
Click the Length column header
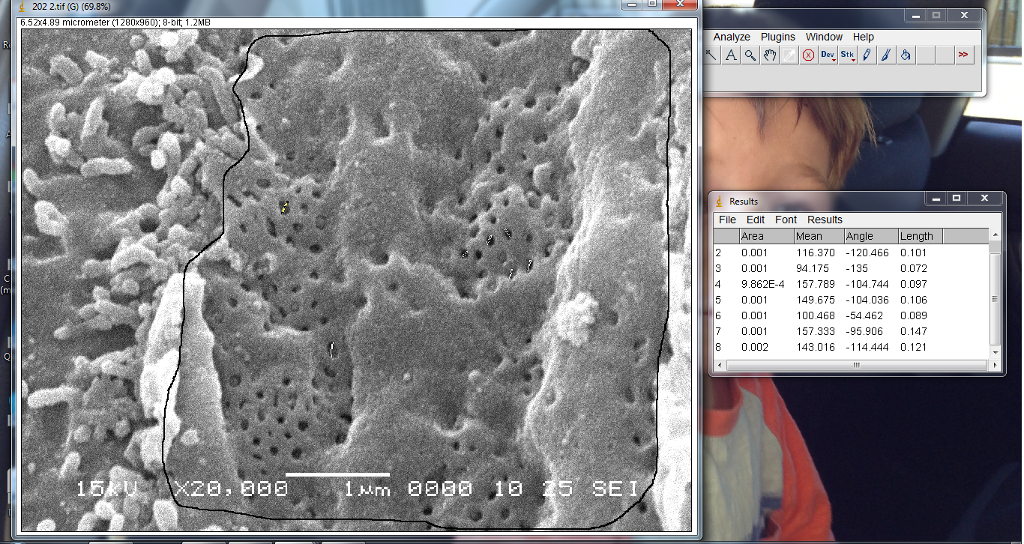(x=920, y=236)
